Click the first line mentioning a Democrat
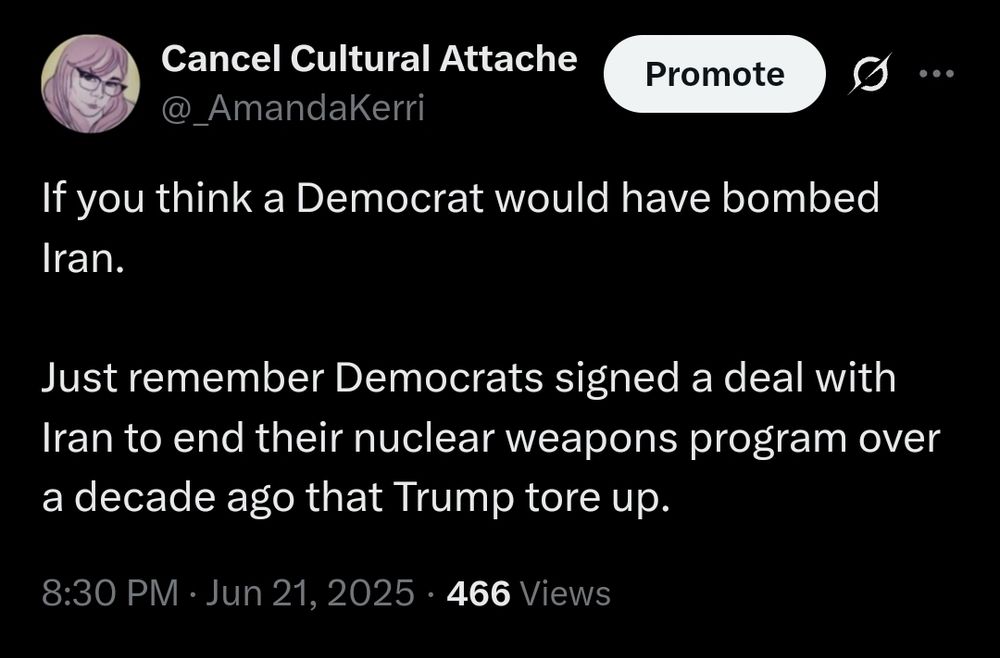Image resolution: width=1000 pixels, height=658 pixels. pyautogui.click(x=460, y=198)
